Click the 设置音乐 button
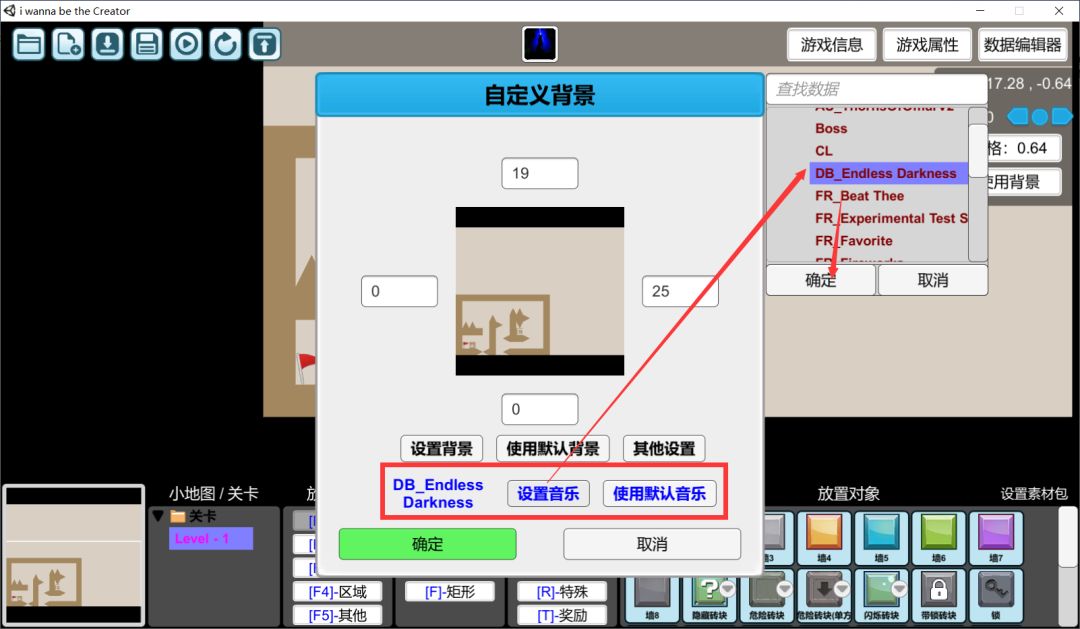The image size is (1080, 629). coord(548,493)
